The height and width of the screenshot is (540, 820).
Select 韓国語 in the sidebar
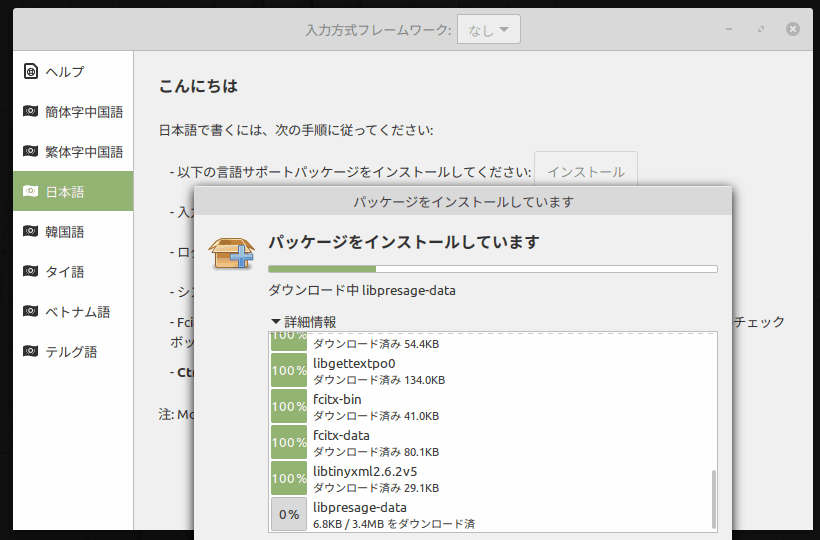pyautogui.click(x=73, y=232)
